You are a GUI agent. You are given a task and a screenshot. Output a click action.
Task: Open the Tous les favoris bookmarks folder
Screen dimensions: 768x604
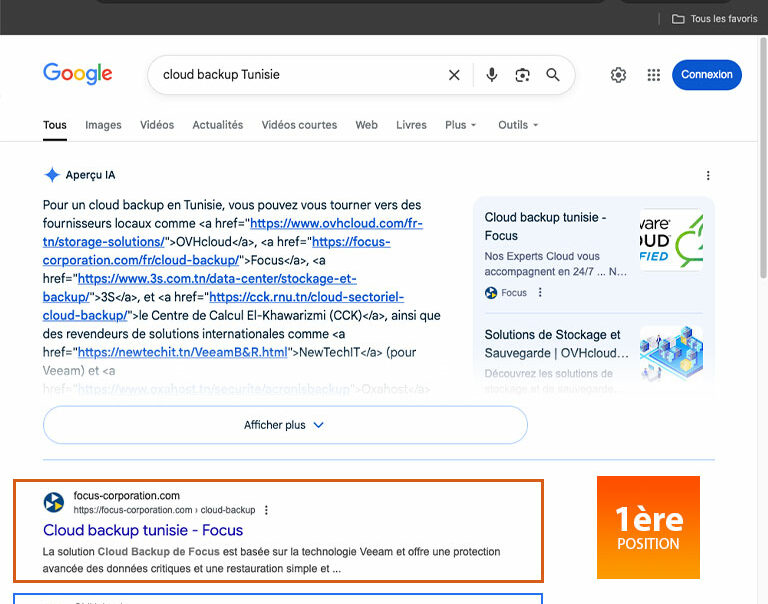(x=714, y=19)
